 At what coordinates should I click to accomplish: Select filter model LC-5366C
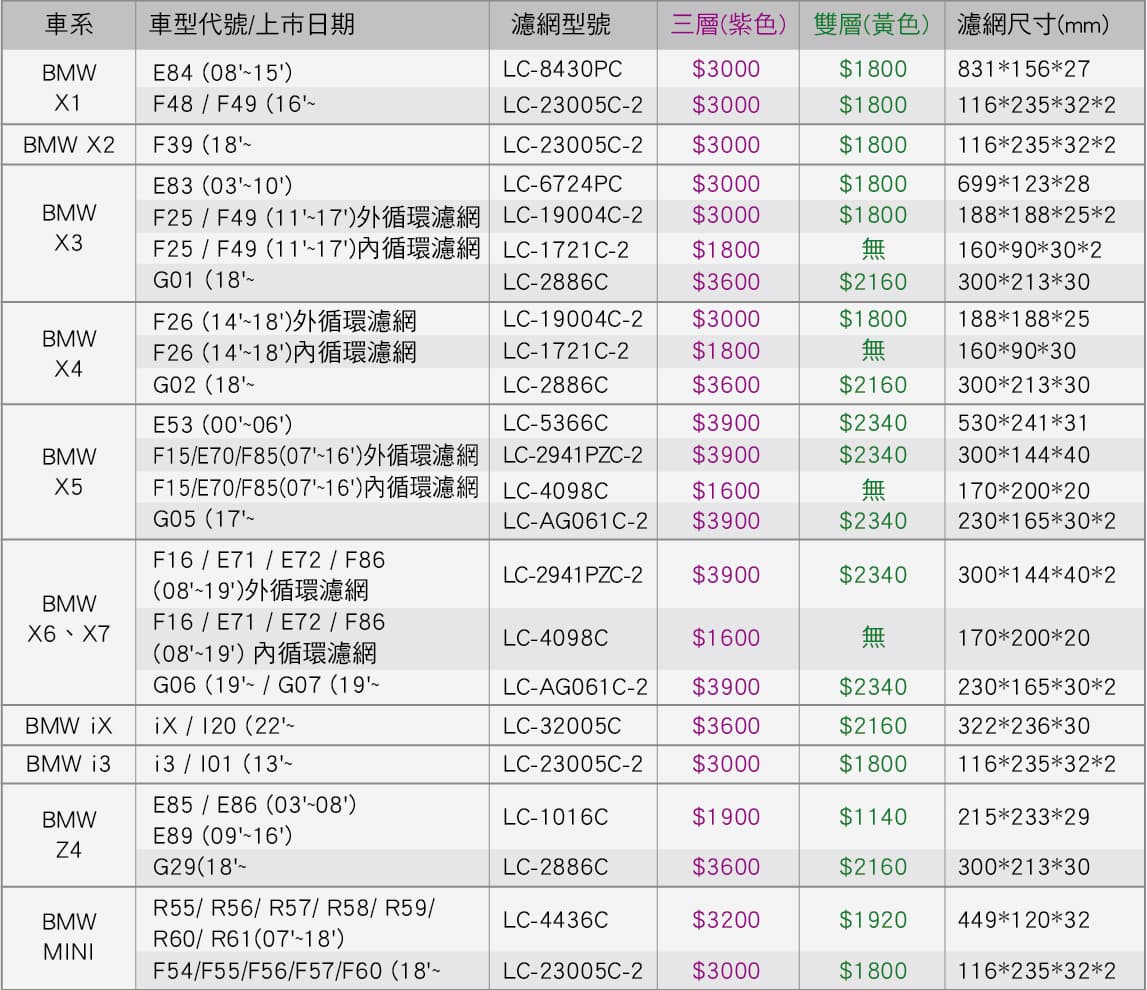pos(555,423)
